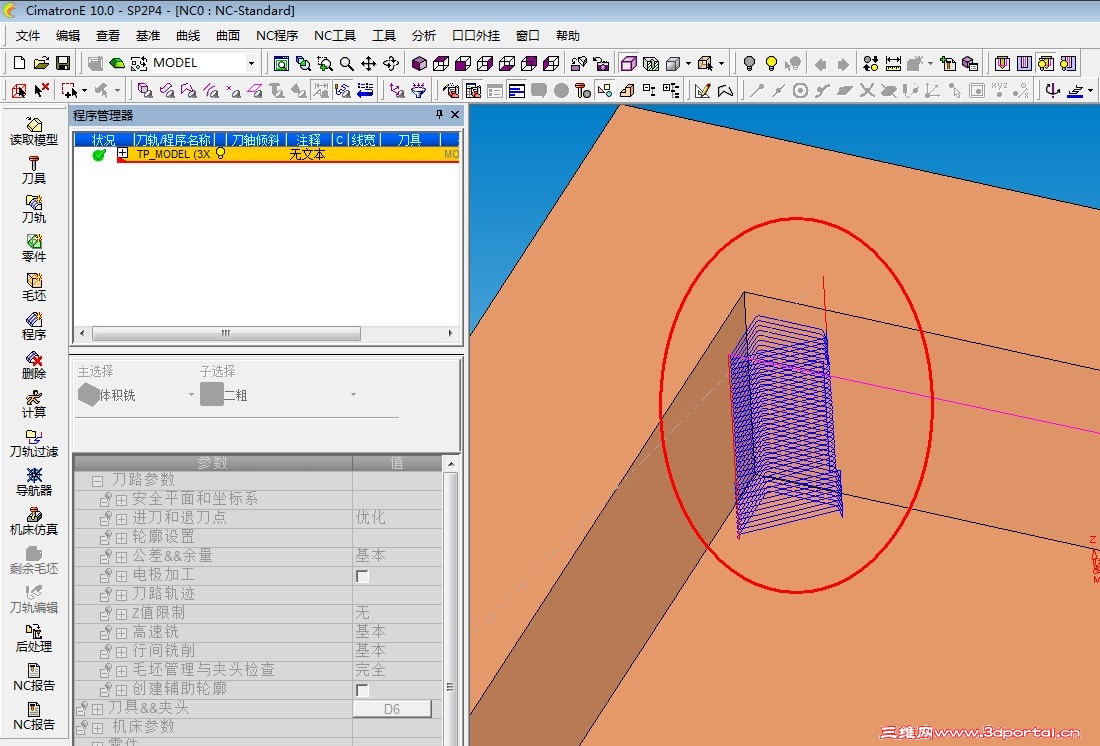Click the filter funnel icon in toolbar
1100x746 pixels.
(x=418, y=91)
